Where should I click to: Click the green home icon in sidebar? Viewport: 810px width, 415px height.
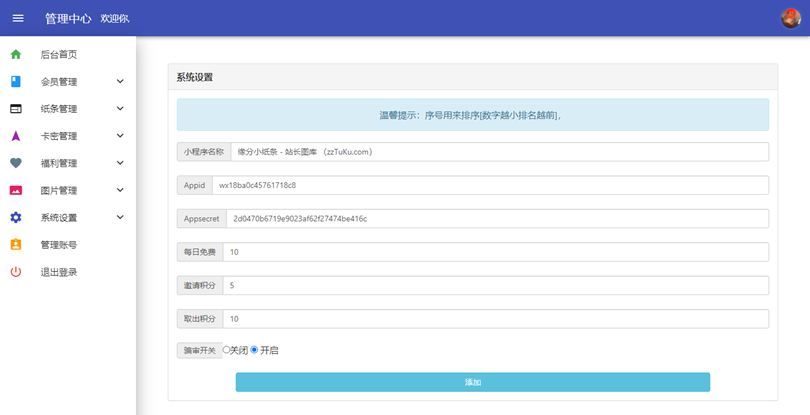tap(16, 55)
